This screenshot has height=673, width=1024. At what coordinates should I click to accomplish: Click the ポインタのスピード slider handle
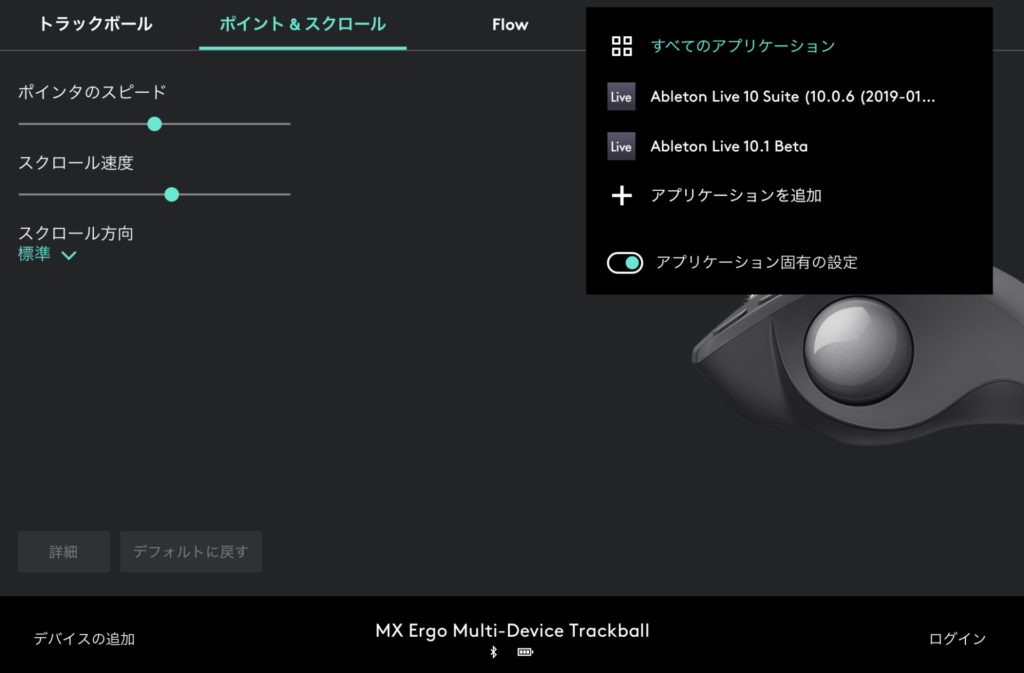point(154,124)
